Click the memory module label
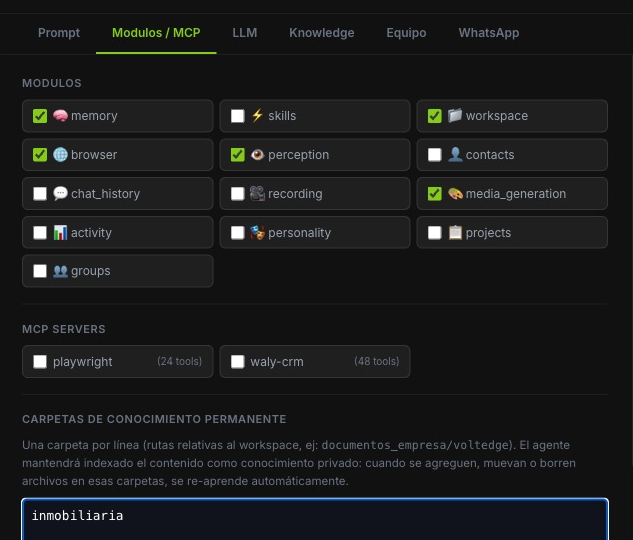633x540 pixels. (x=94, y=116)
